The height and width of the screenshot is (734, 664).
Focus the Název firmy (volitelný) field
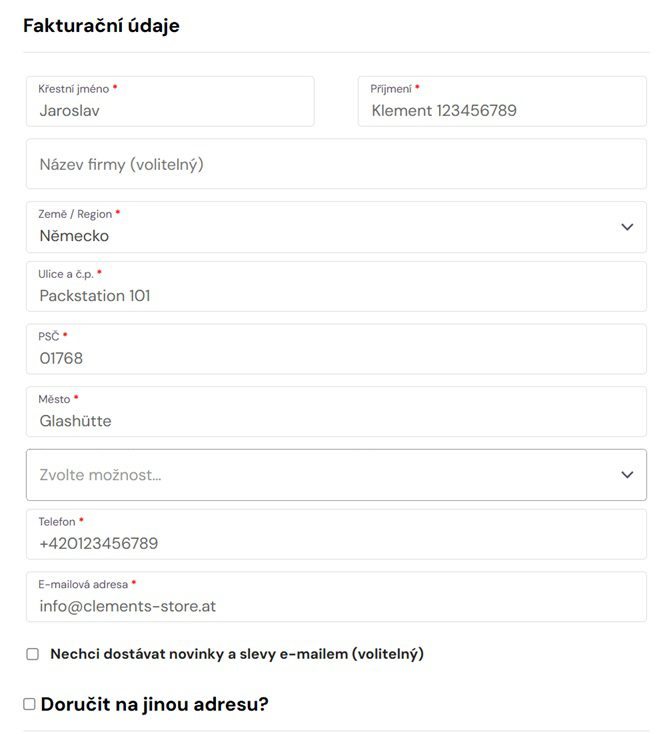[x=336, y=164]
